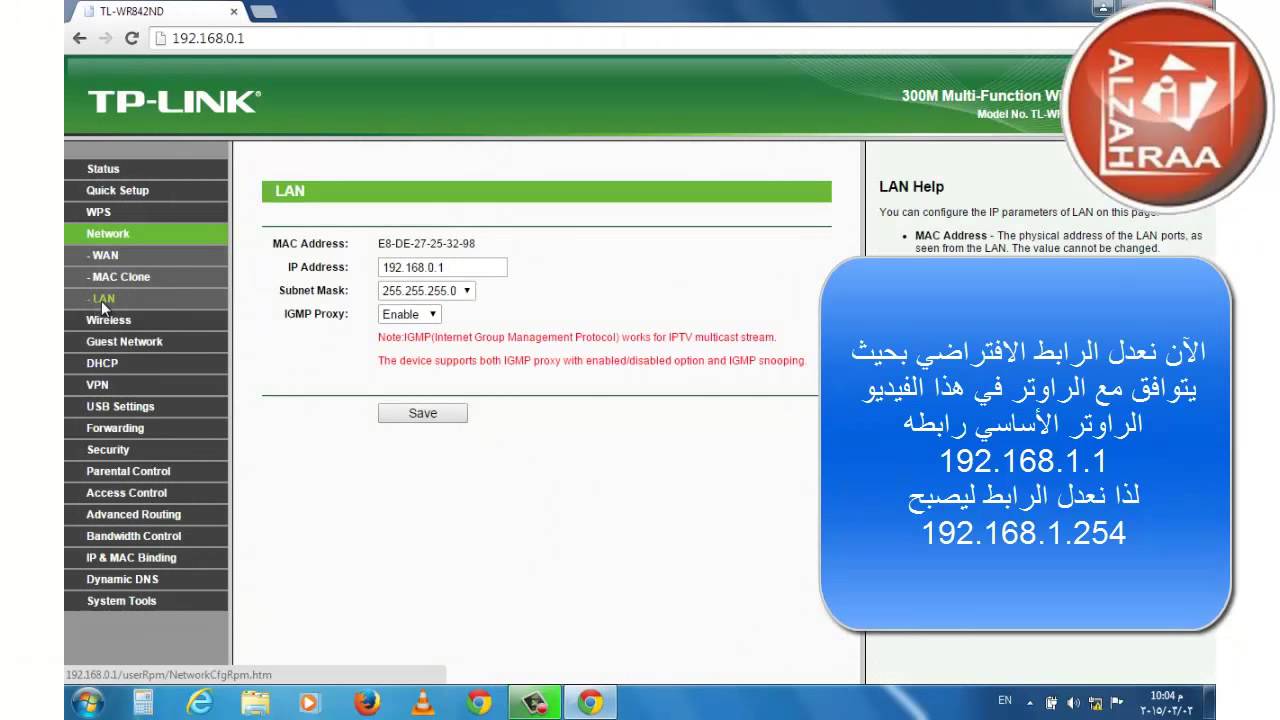The image size is (1280, 720).
Task: Open the Wireless menu
Action: [146, 320]
